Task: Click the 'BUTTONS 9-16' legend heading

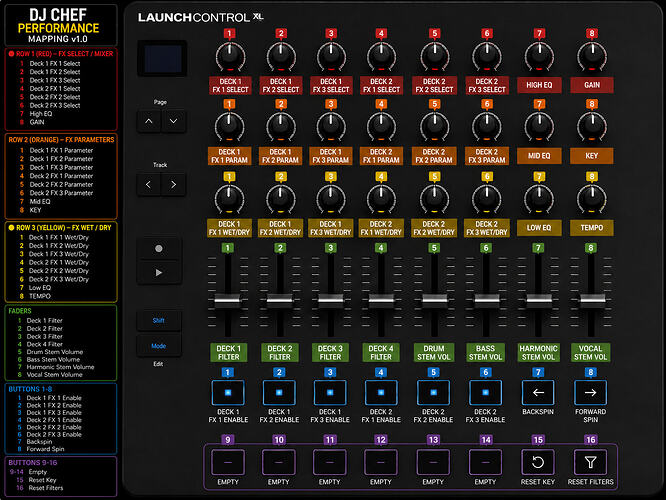Action: pos(33,463)
